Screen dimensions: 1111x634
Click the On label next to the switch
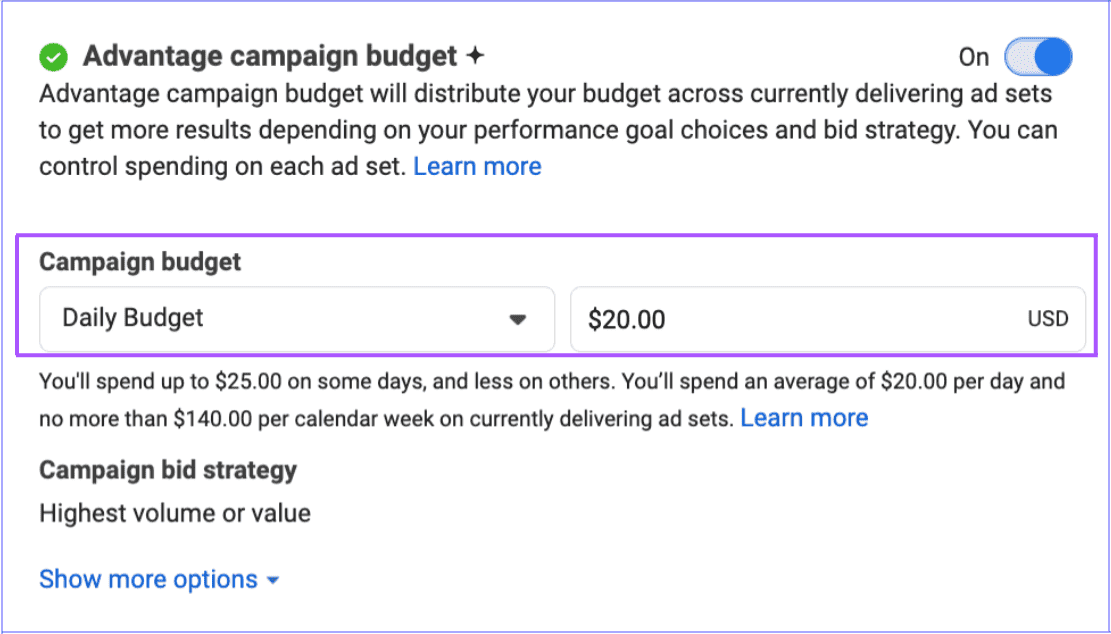click(x=973, y=57)
